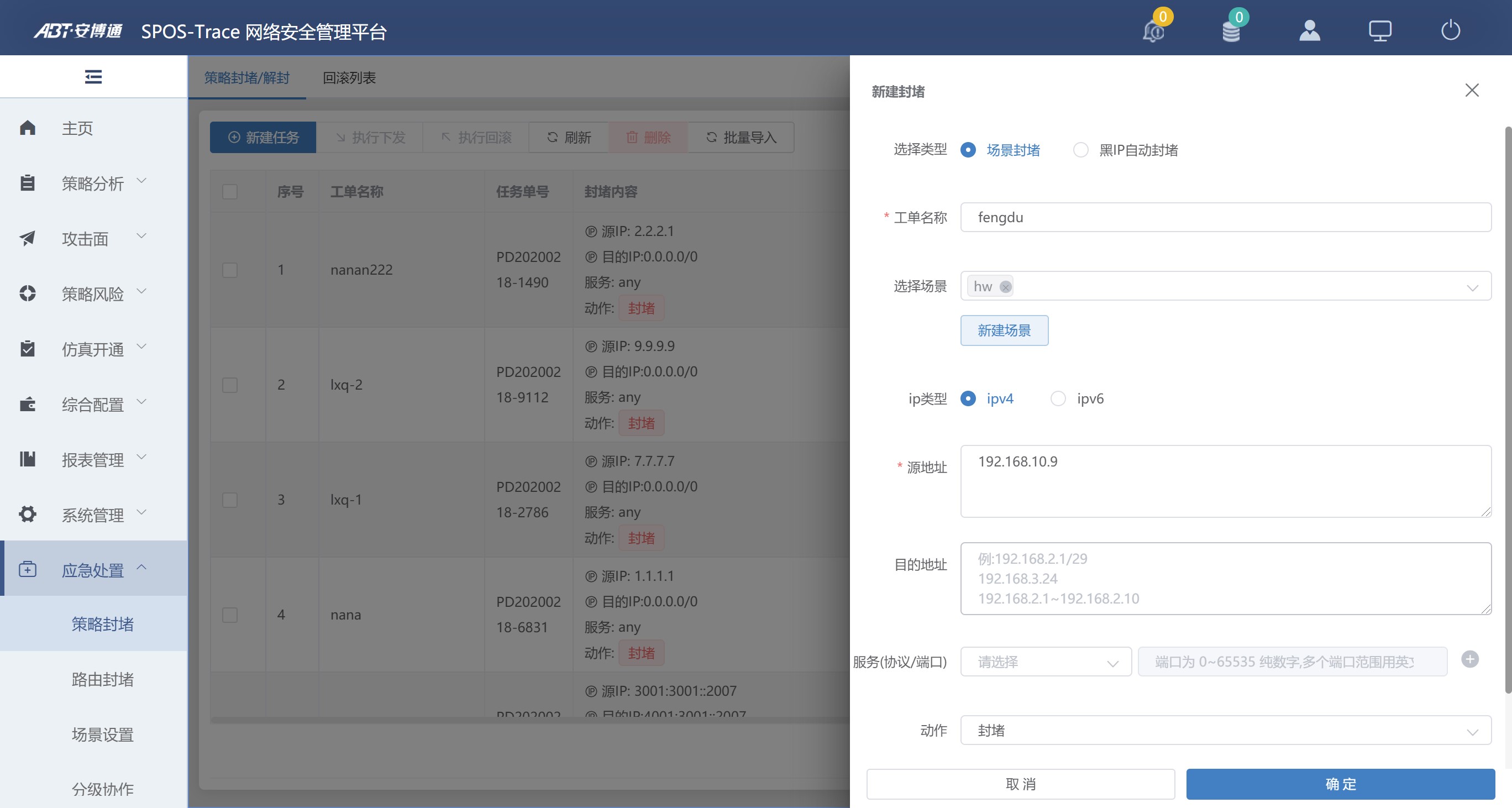Check the row checkbox for nanan222
The width and height of the screenshot is (1512, 808).
click(x=230, y=270)
